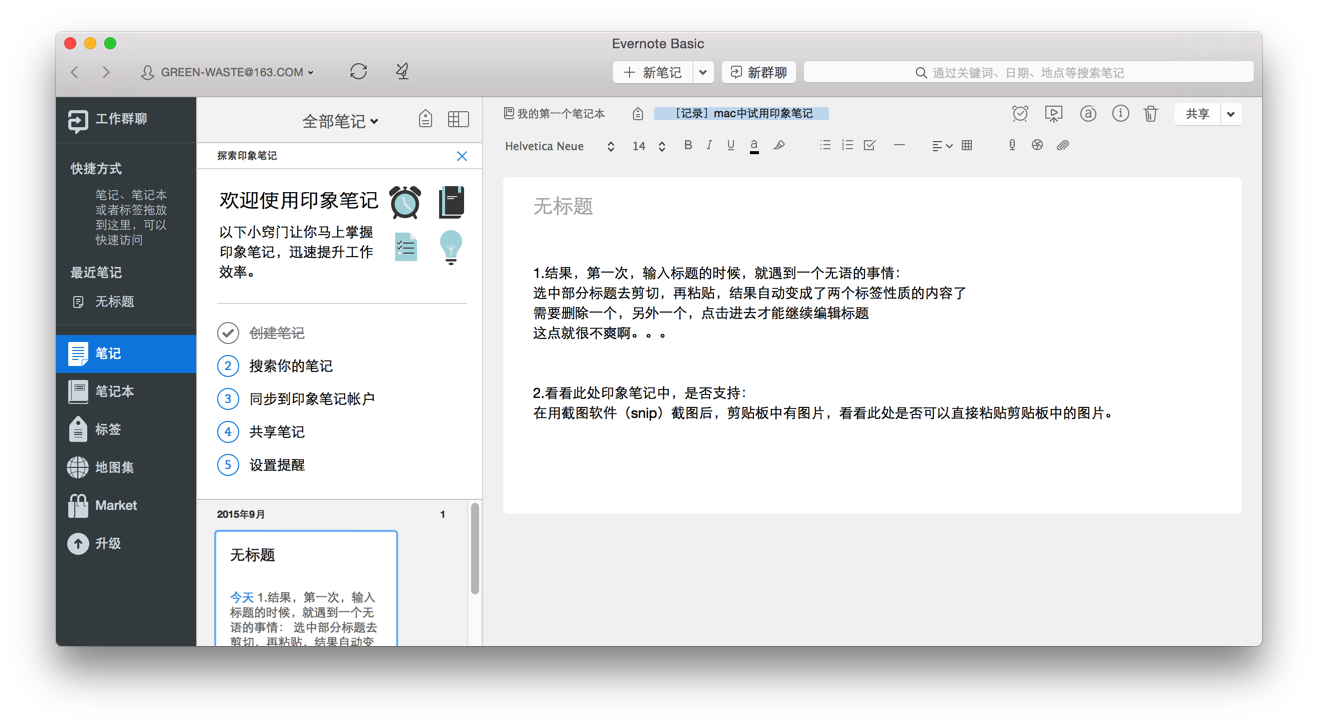Select 笔记本 notebooks in the sidebar
The height and width of the screenshot is (726, 1318).
(126, 392)
